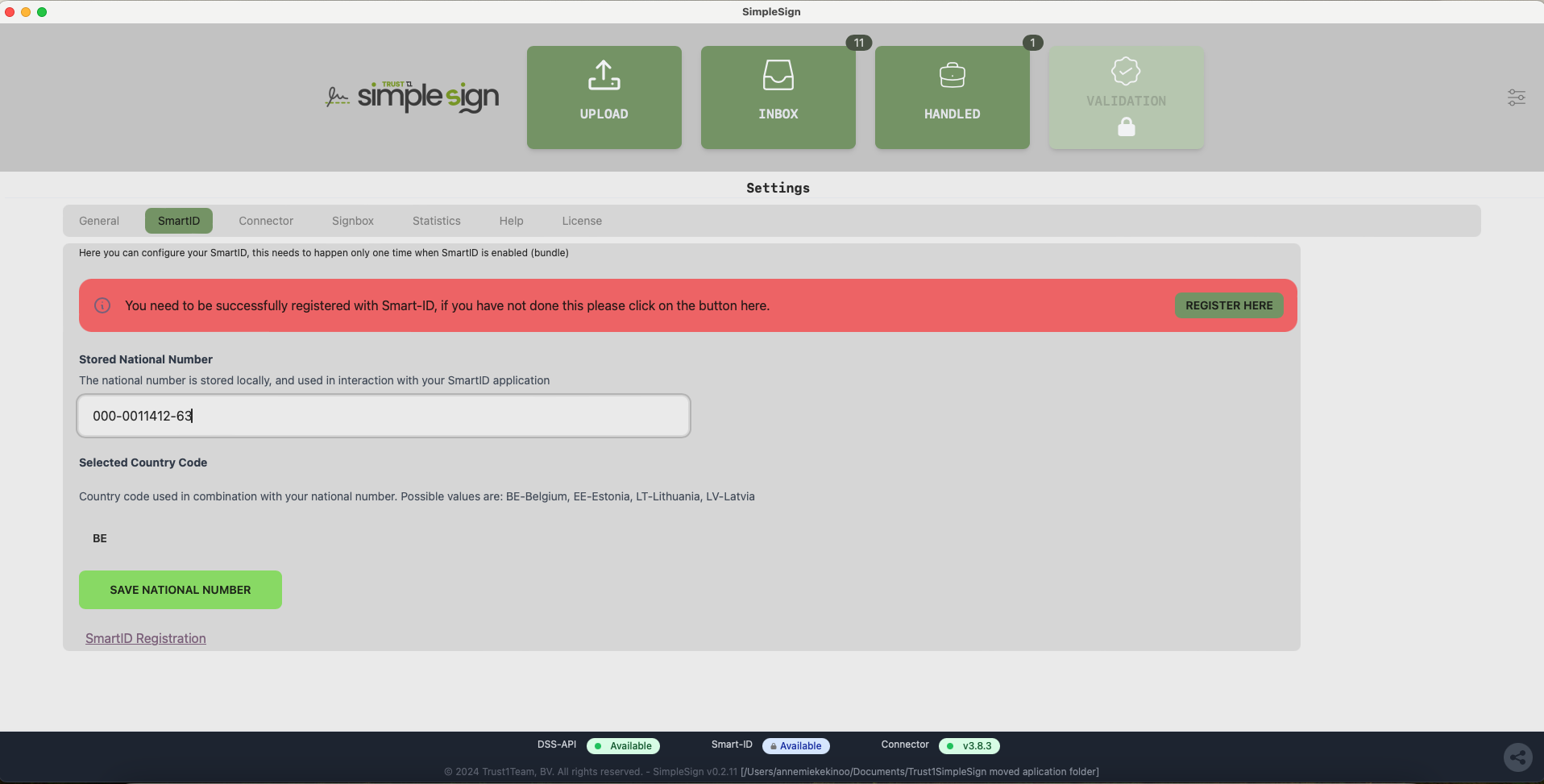Click the Connector v3.8.3 version badge
Image resolution: width=1544 pixels, height=784 pixels.
point(969,746)
